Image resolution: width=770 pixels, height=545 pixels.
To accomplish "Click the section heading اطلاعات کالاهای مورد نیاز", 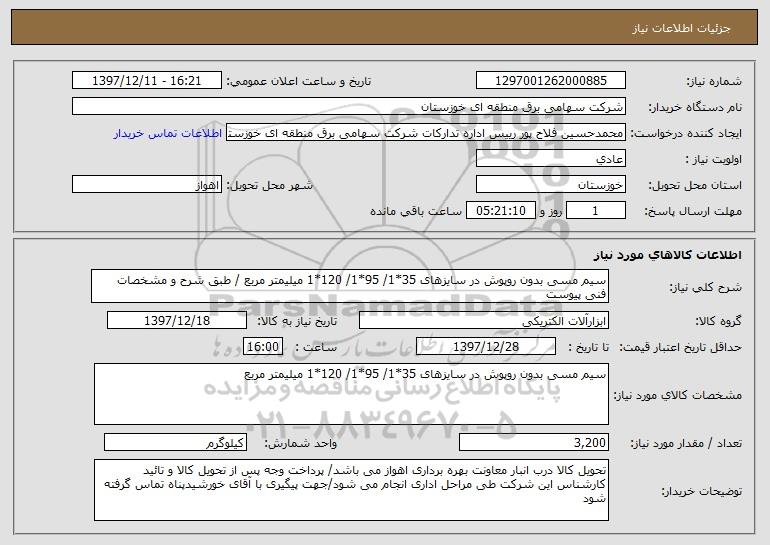I will [x=667, y=255].
